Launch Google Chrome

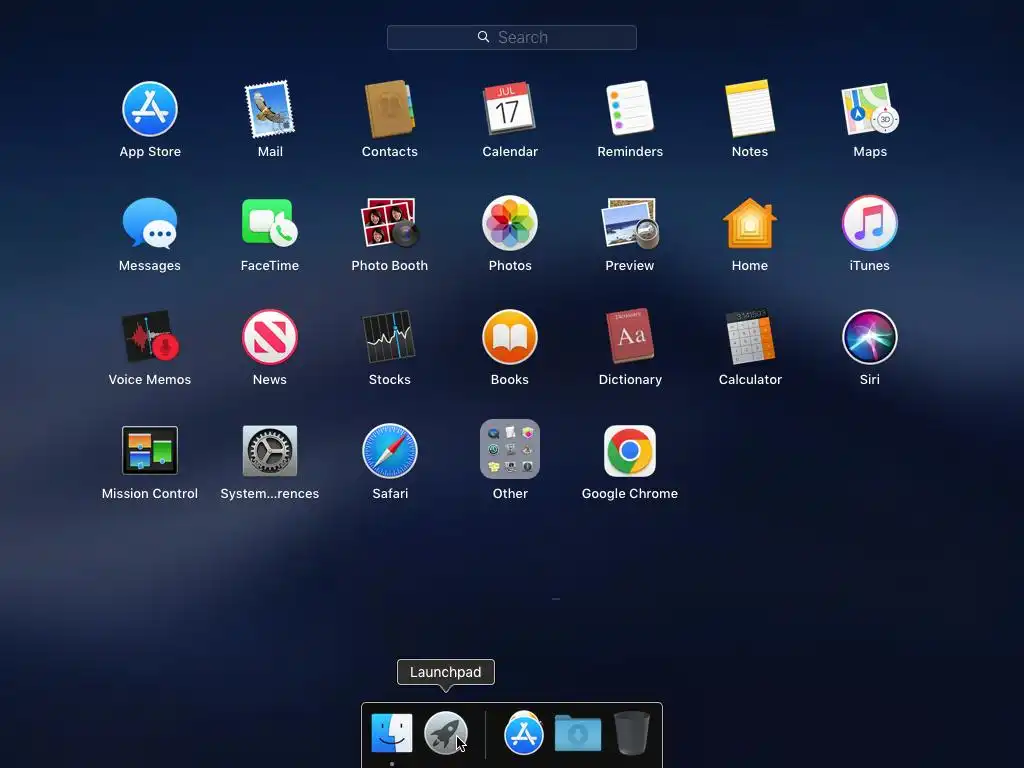(x=630, y=451)
